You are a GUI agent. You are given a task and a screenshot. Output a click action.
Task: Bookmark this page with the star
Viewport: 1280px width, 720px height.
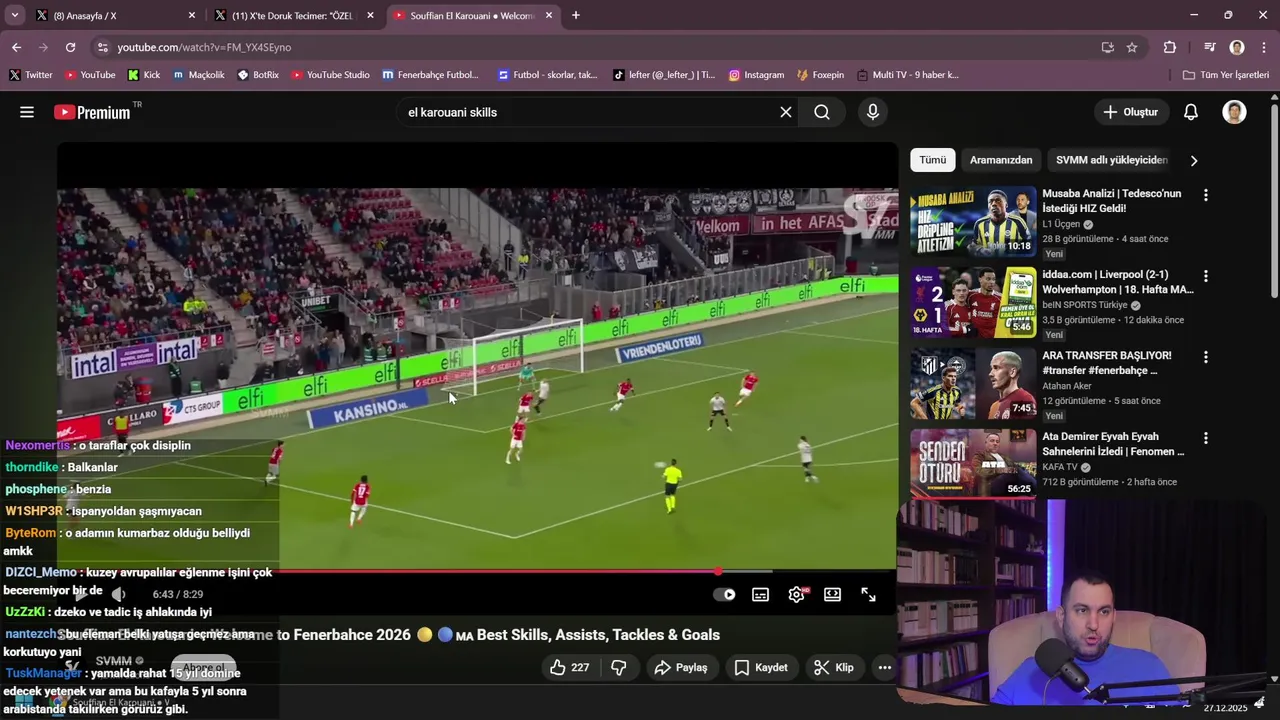pyautogui.click(x=1132, y=47)
